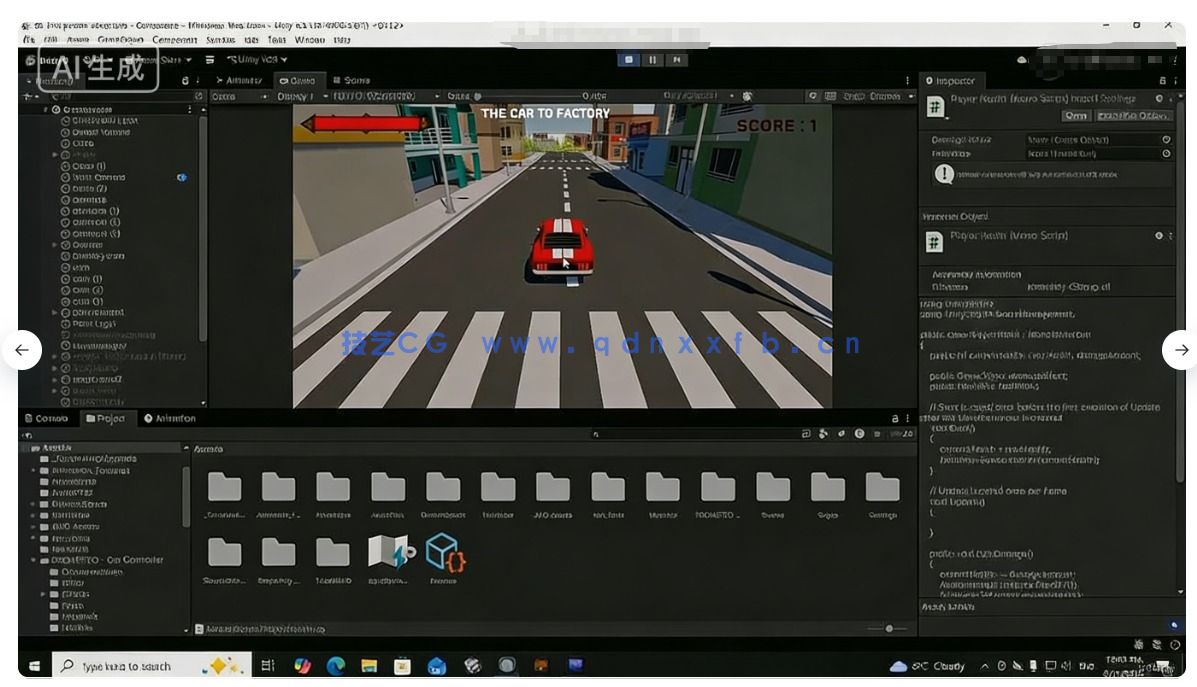Toggle the Main Camera visibility in the Hierarchy
The image size is (1197, 687).
(182, 177)
